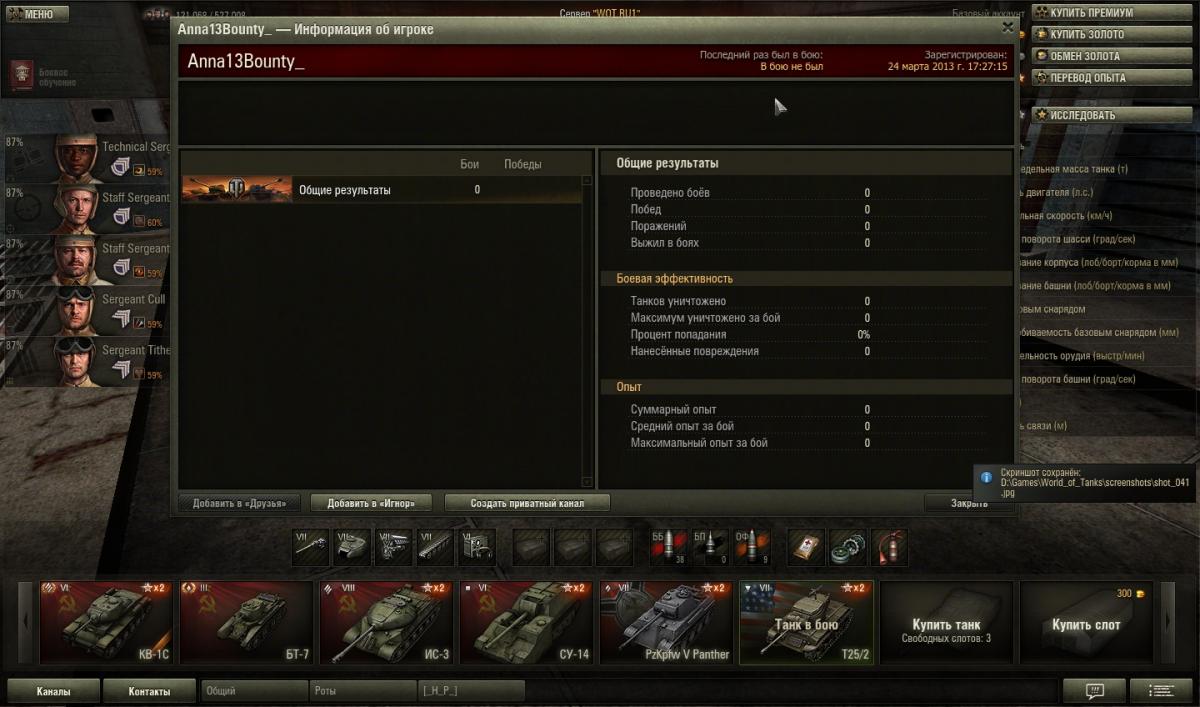Click the screenshot saved notification info icon
1200x707 pixels.
(987, 478)
